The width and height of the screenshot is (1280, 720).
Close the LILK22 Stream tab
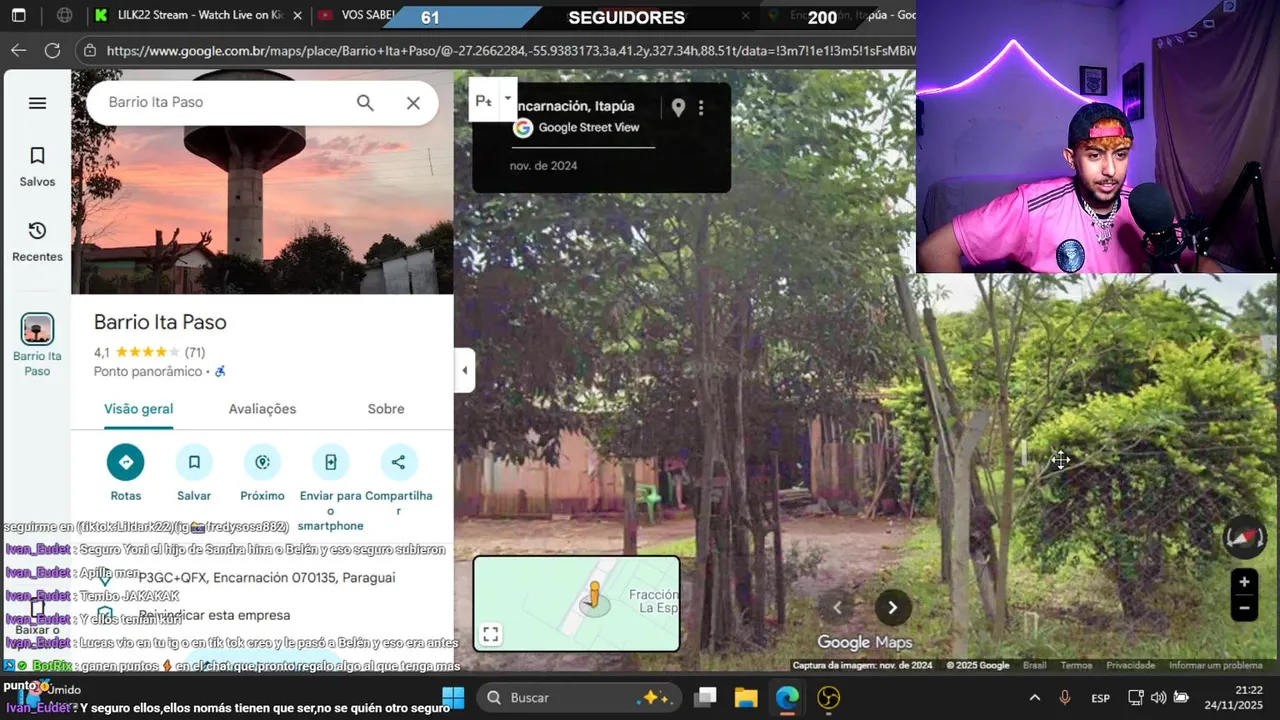[297, 16]
